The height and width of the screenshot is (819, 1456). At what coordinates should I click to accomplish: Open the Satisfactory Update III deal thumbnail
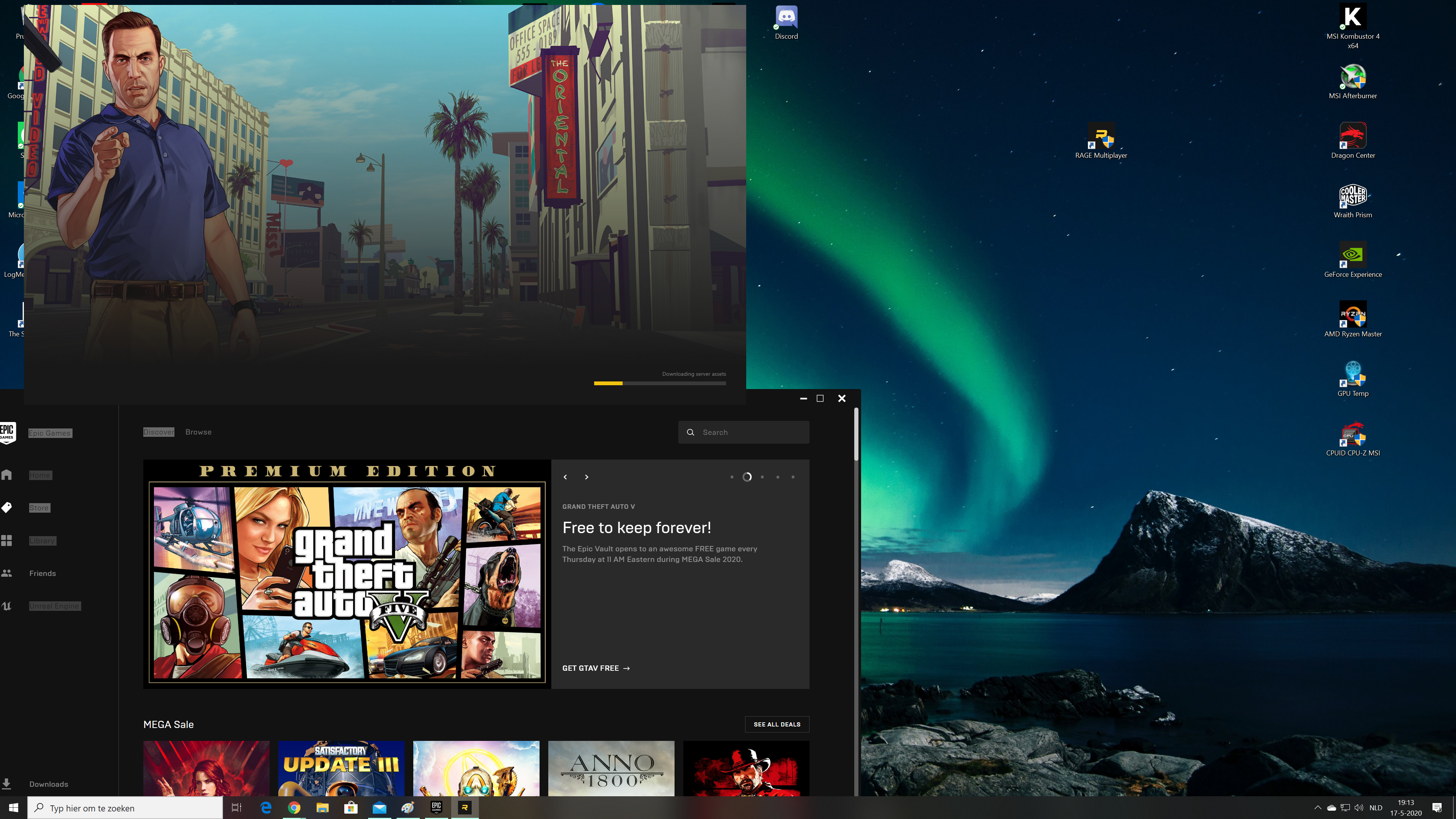point(341,769)
